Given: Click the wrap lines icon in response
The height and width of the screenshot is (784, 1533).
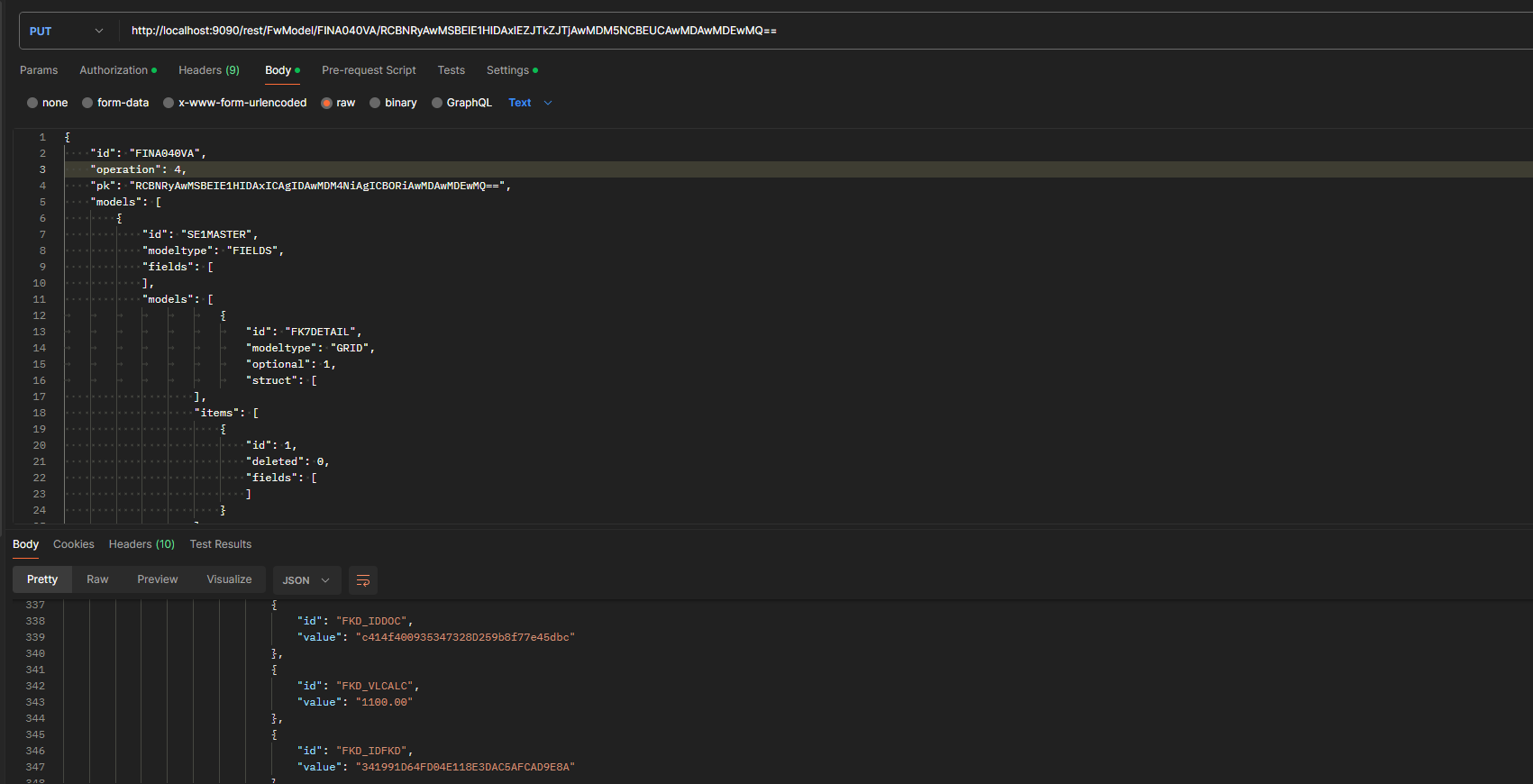Looking at the screenshot, I should 363,580.
